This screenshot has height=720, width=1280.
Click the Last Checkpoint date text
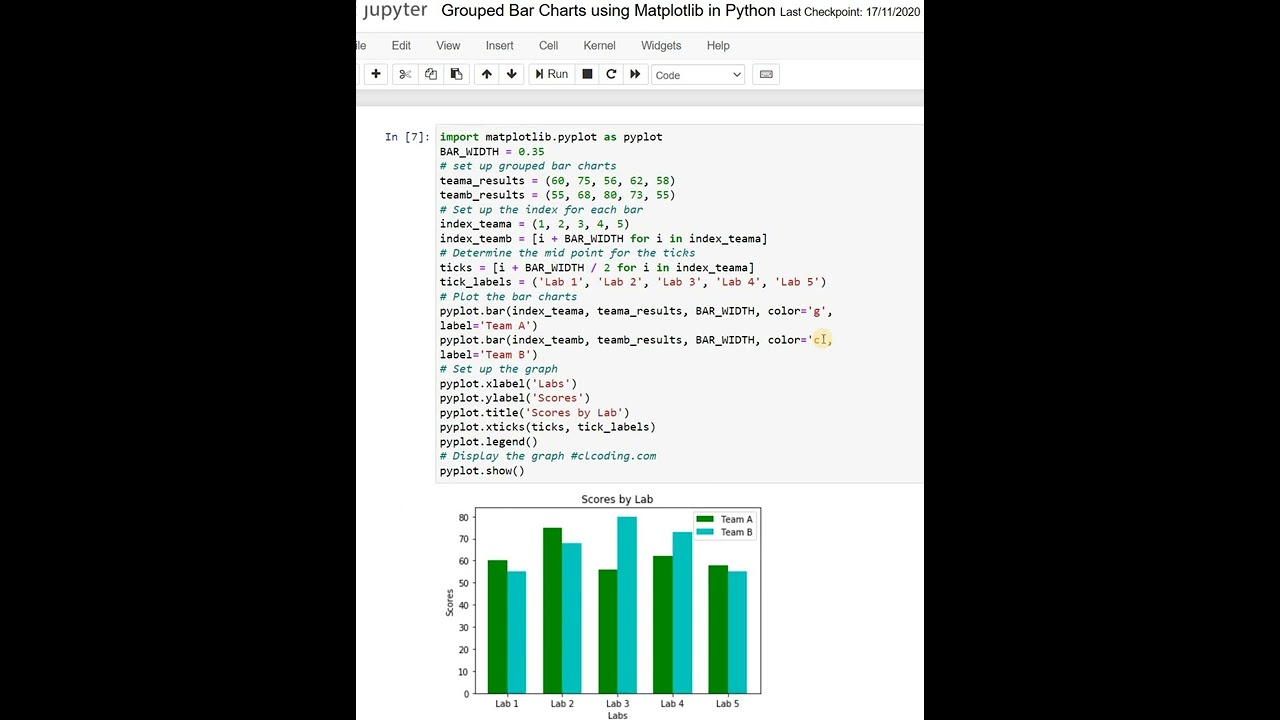pyautogui.click(x=850, y=12)
